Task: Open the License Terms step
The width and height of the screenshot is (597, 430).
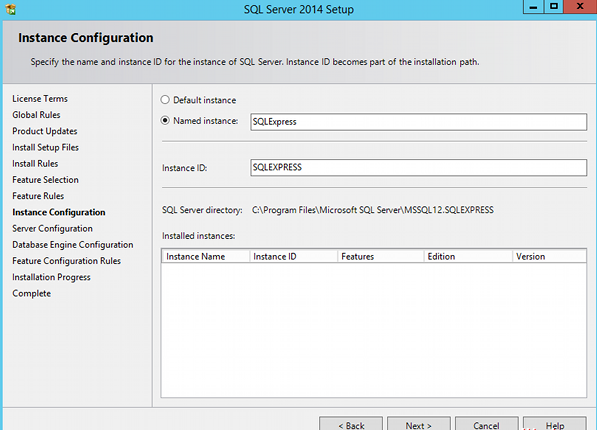Action: click(x=40, y=99)
